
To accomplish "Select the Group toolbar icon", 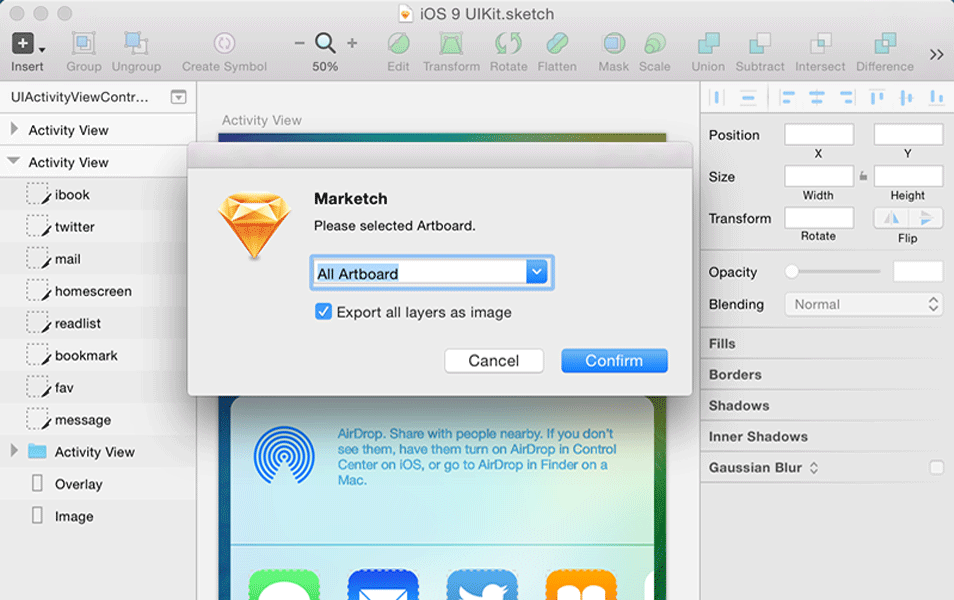I will click(84, 44).
